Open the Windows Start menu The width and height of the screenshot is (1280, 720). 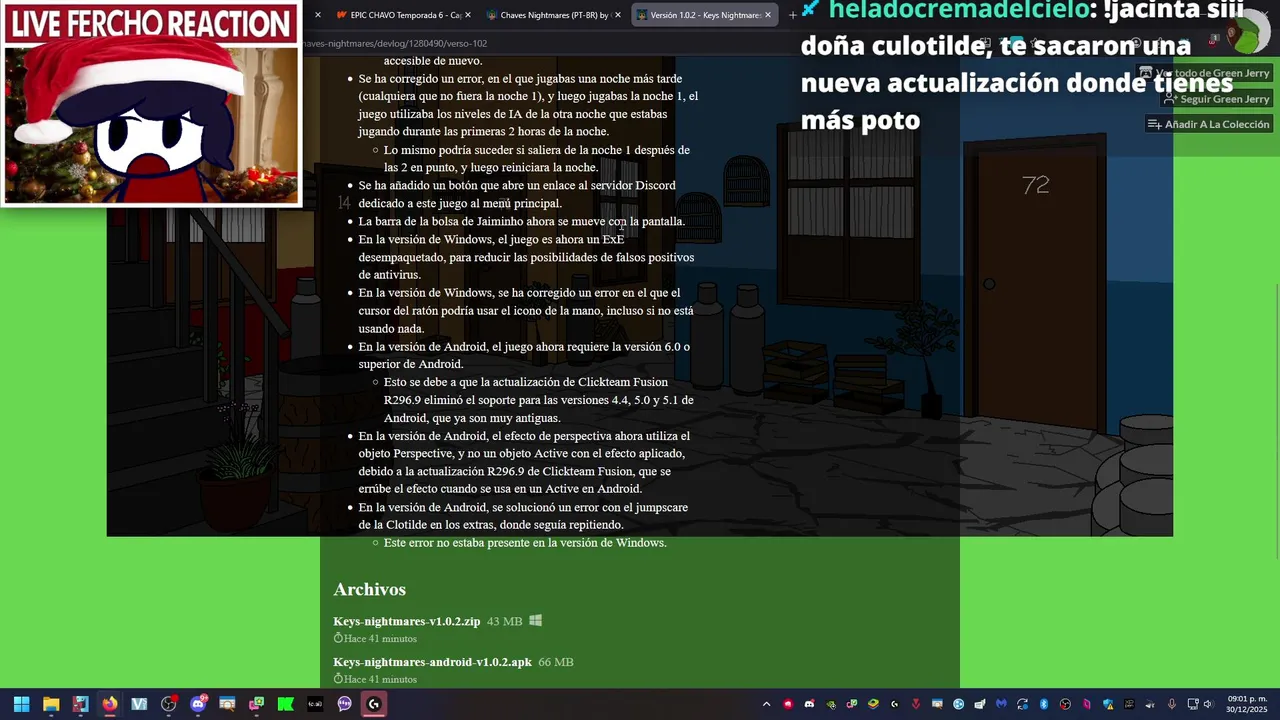(x=21, y=704)
